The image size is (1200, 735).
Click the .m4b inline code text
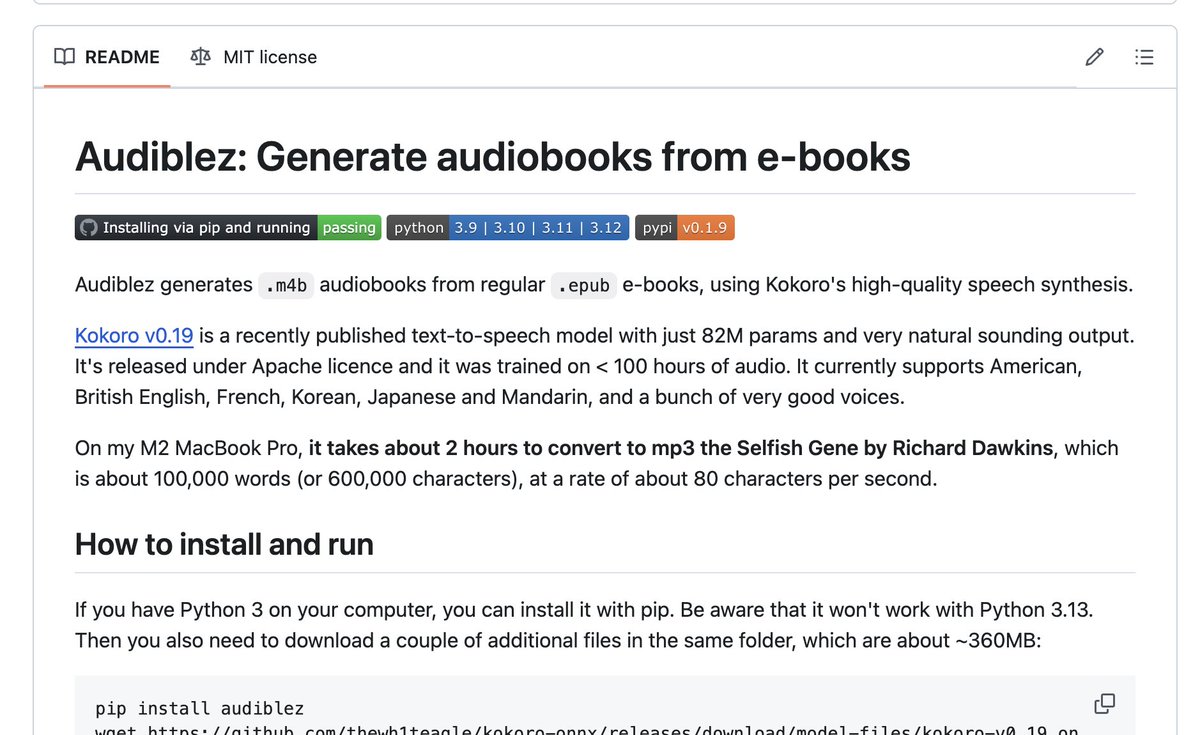[287, 285]
